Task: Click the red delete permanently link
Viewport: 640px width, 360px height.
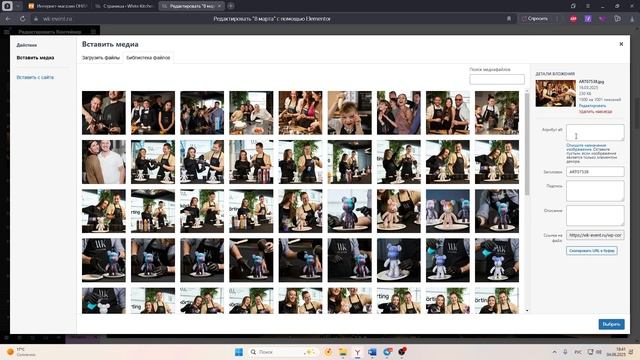Action: click(595, 111)
